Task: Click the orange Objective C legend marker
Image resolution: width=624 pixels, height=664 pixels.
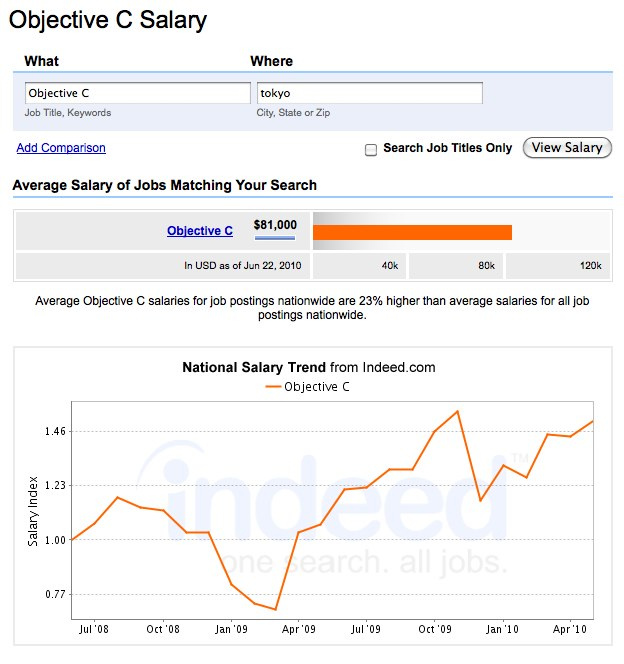Action: tap(273, 387)
